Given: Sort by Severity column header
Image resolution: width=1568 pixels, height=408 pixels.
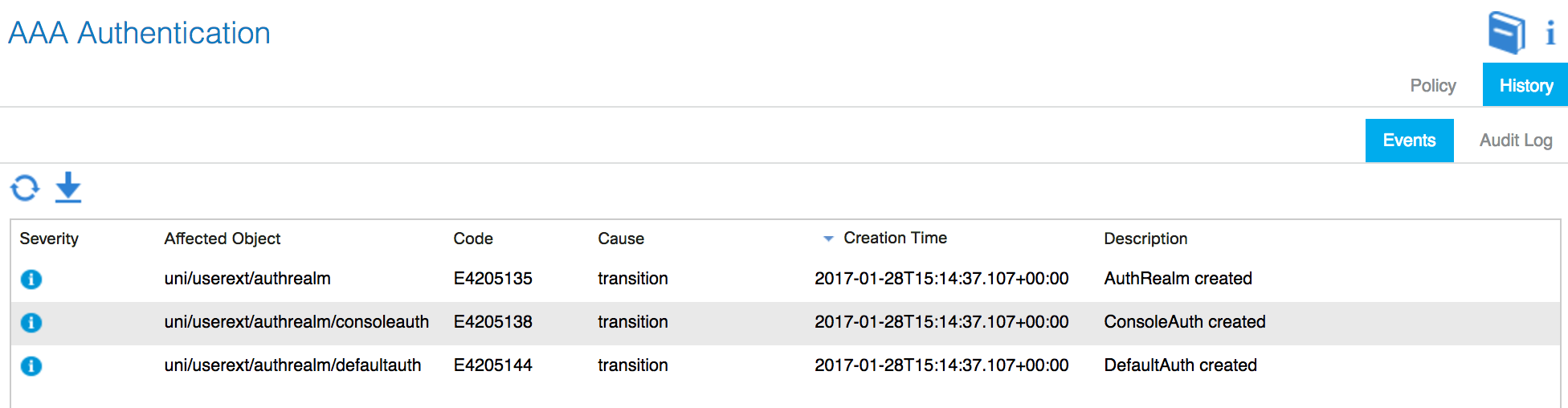Looking at the screenshot, I should pos(49,239).
